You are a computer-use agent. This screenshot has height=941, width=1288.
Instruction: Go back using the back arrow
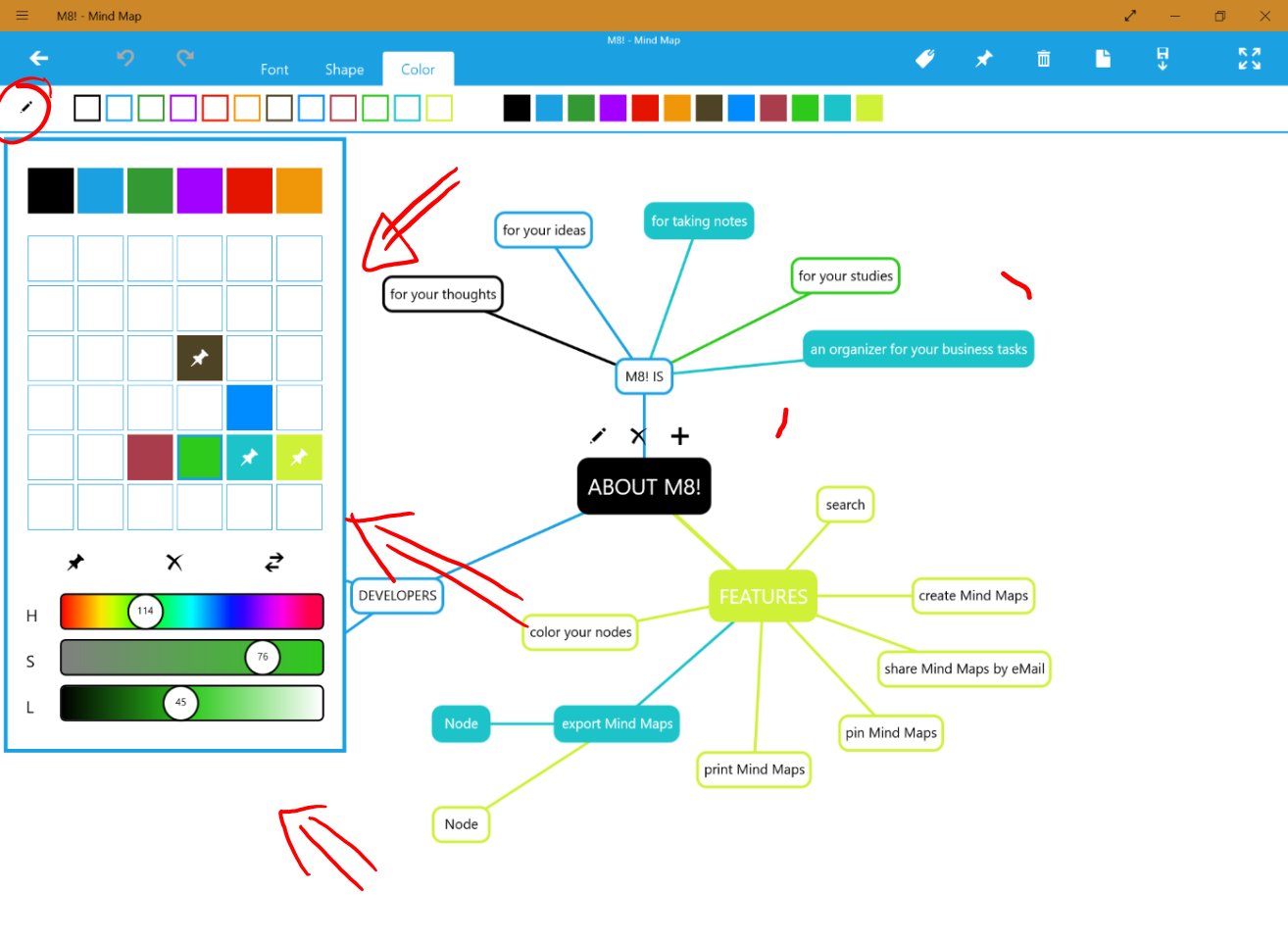click(x=38, y=58)
